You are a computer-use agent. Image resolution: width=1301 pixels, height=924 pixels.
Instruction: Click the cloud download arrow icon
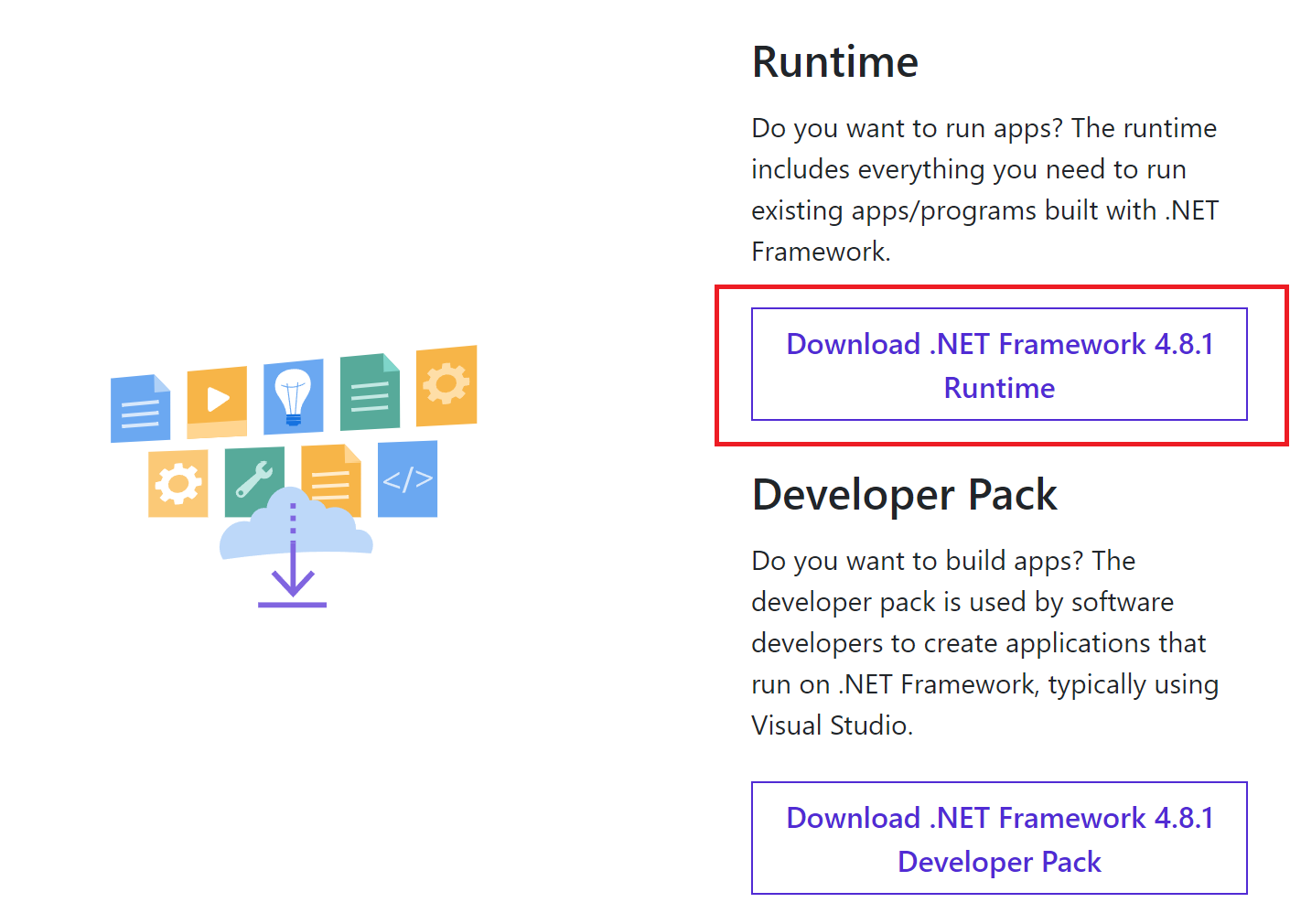pos(294,549)
